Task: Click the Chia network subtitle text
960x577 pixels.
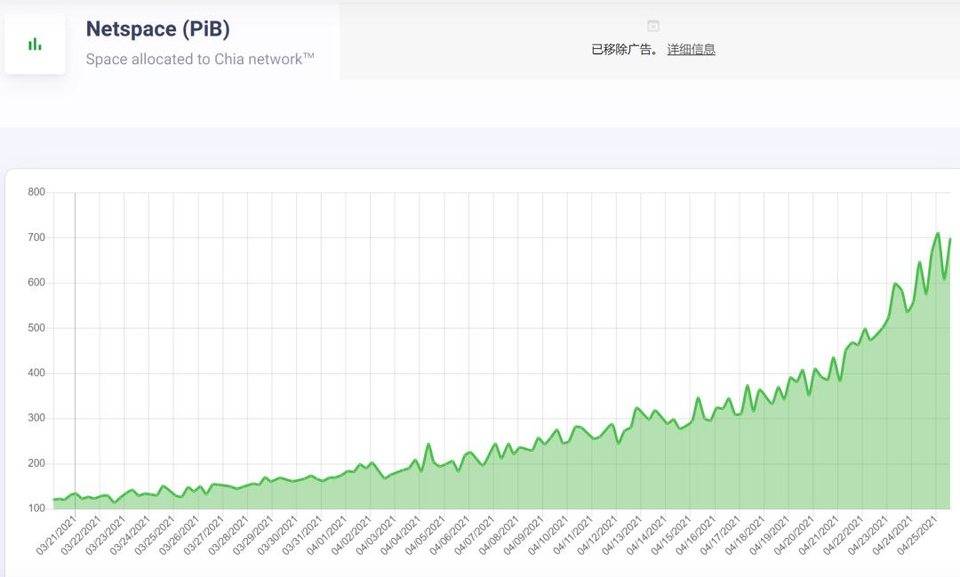Action: 200,59
